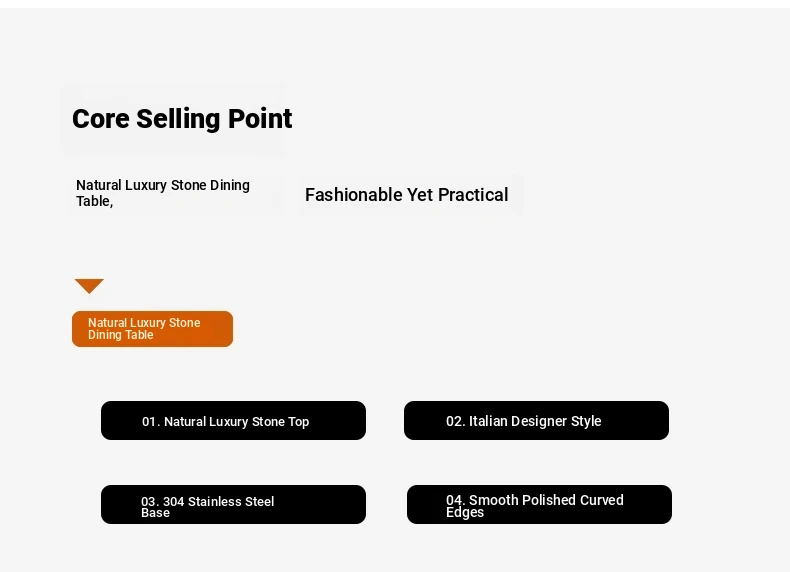Image resolution: width=790 pixels, height=572 pixels.
Task: Click the 03. number on the third feature
Action: (x=150, y=502)
